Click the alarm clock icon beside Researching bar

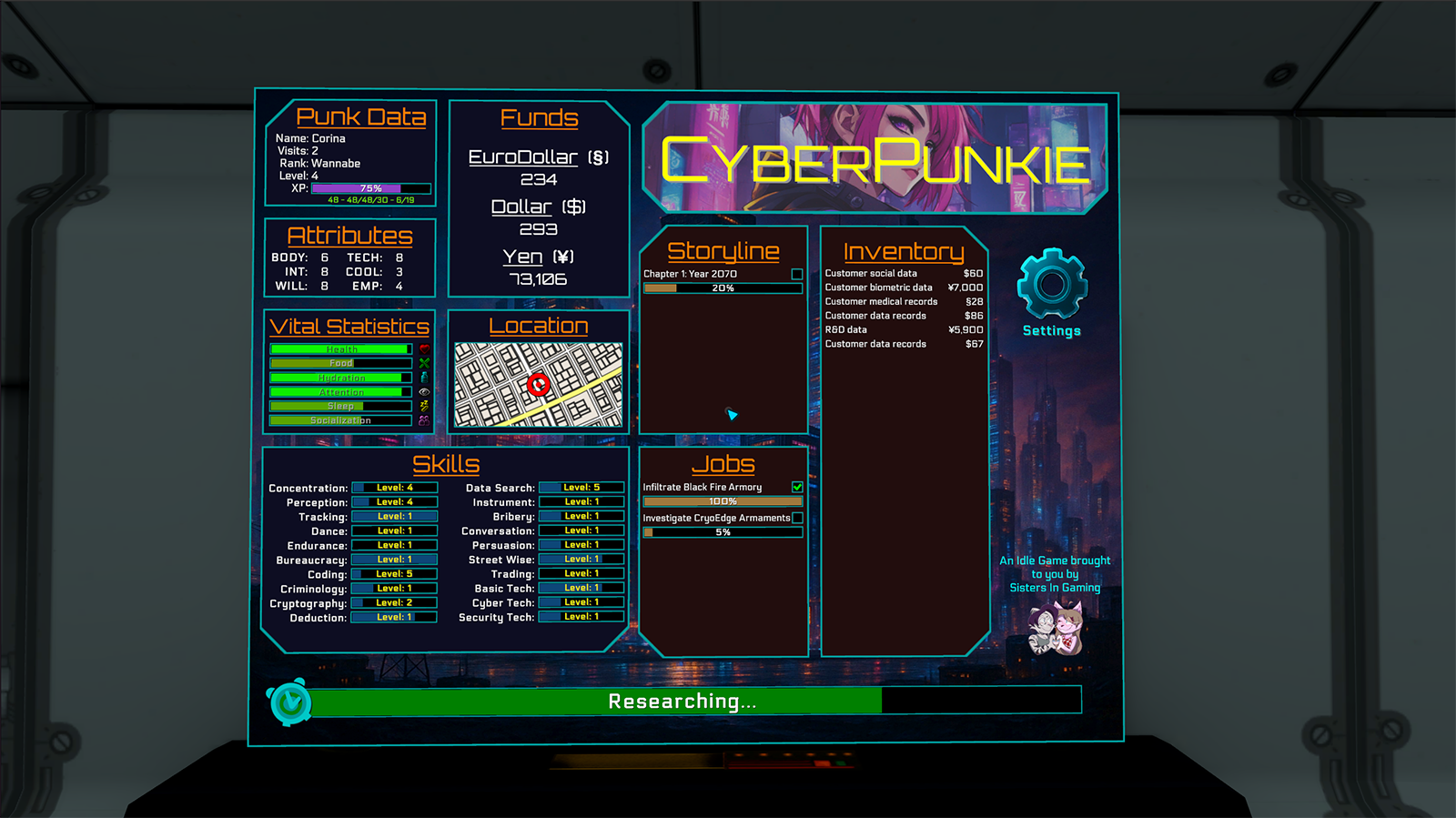[x=290, y=702]
